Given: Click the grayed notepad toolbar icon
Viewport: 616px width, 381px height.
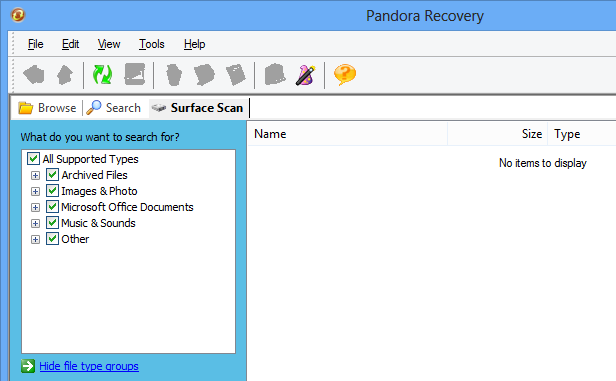Looking at the screenshot, I should coord(236,75).
